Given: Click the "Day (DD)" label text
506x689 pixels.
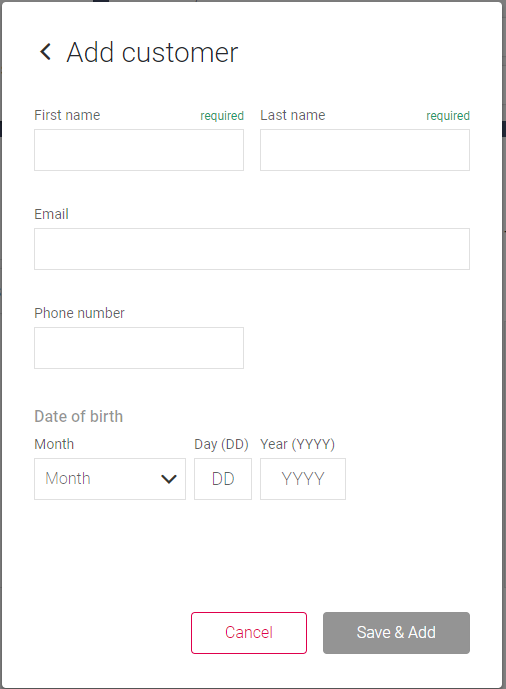Looking at the screenshot, I should pyautogui.click(x=221, y=444).
